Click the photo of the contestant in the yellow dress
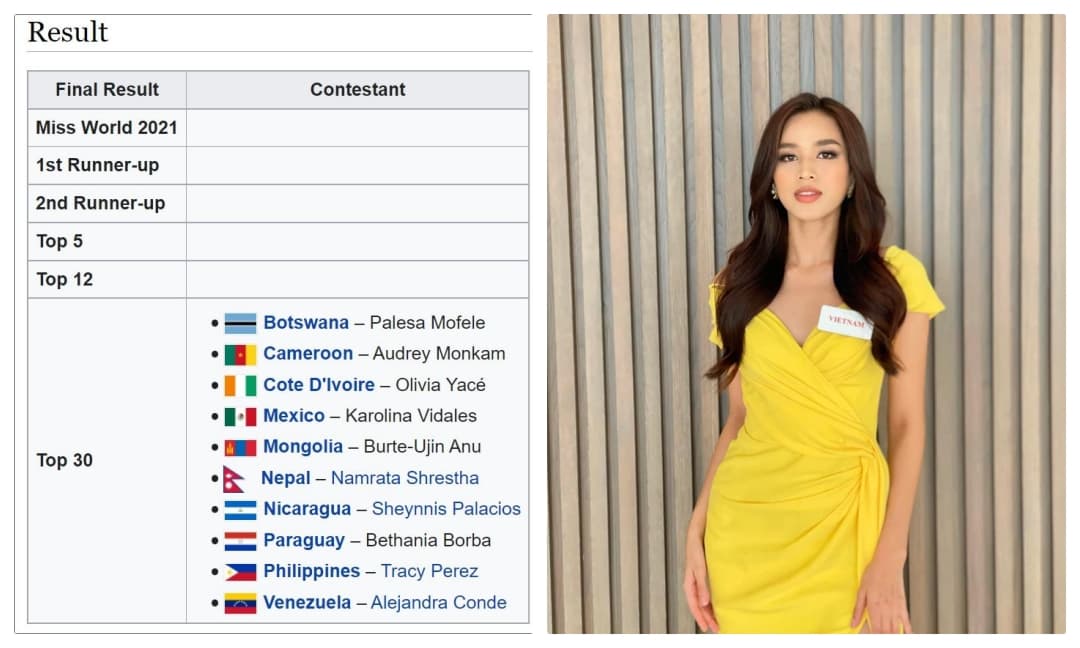1080x648 pixels. click(806, 324)
